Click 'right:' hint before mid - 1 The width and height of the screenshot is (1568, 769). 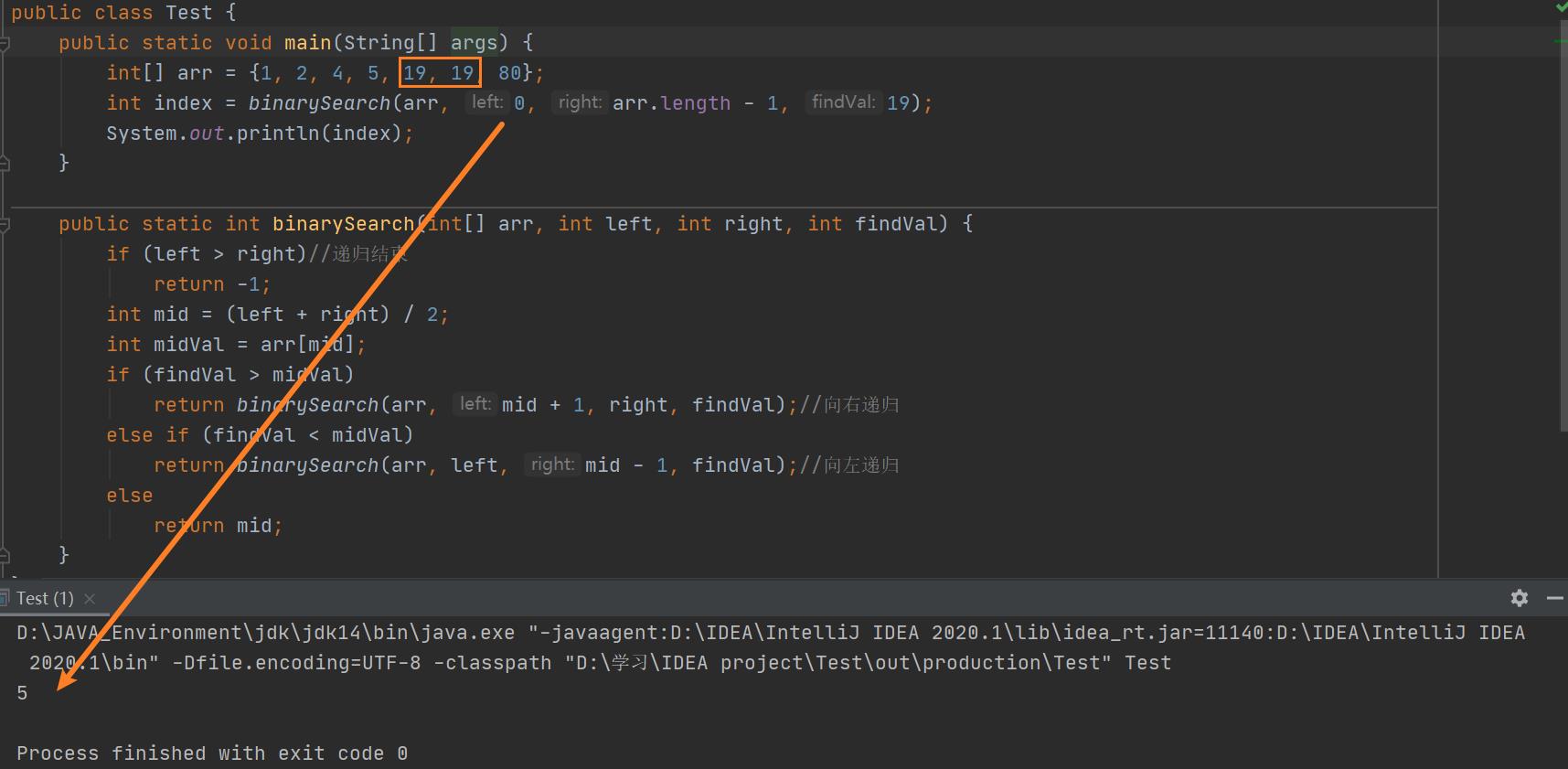[x=552, y=465]
